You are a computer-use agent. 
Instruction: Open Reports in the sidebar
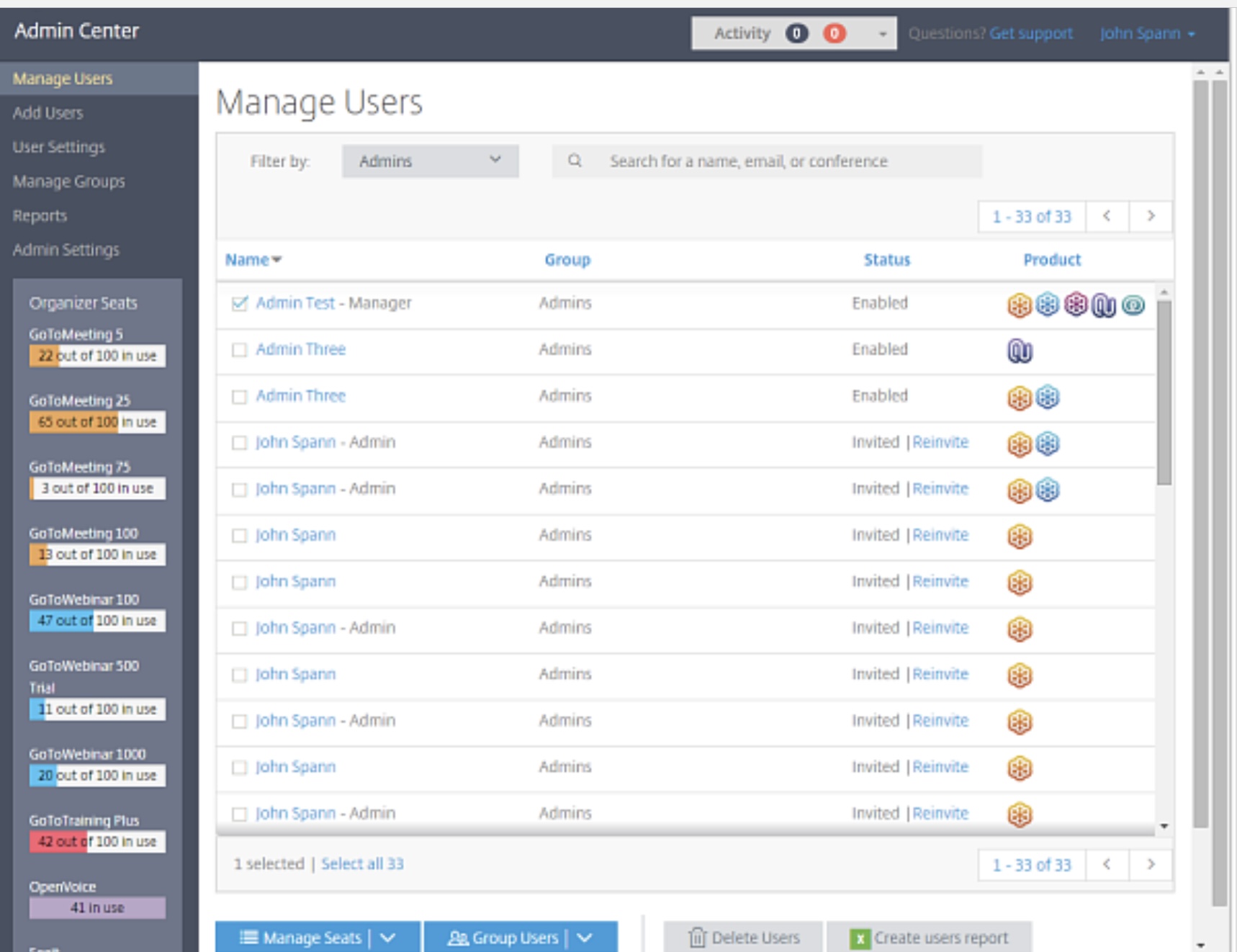coord(40,216)
